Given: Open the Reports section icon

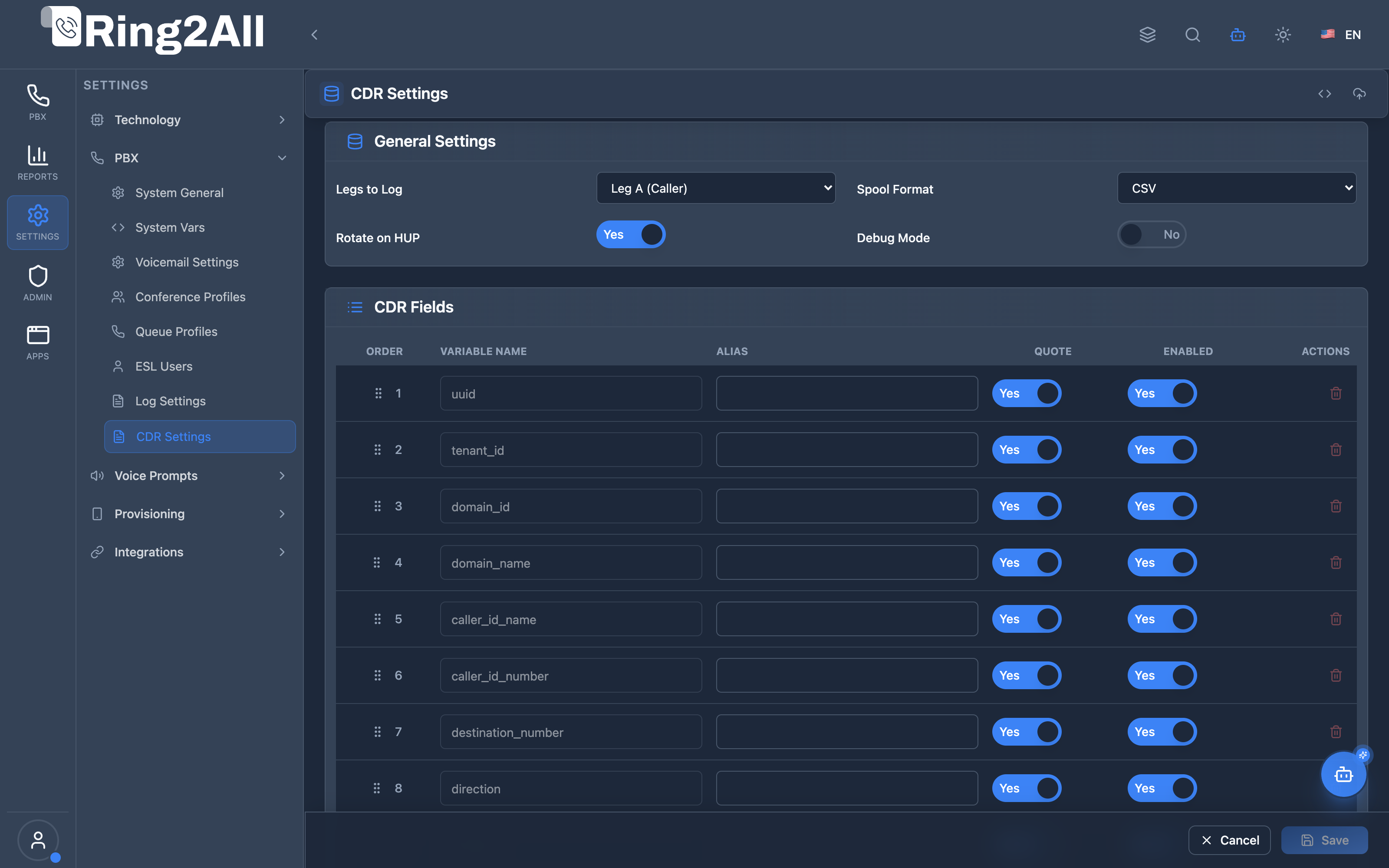Looking at the screenshot, I should coord(38,162).
